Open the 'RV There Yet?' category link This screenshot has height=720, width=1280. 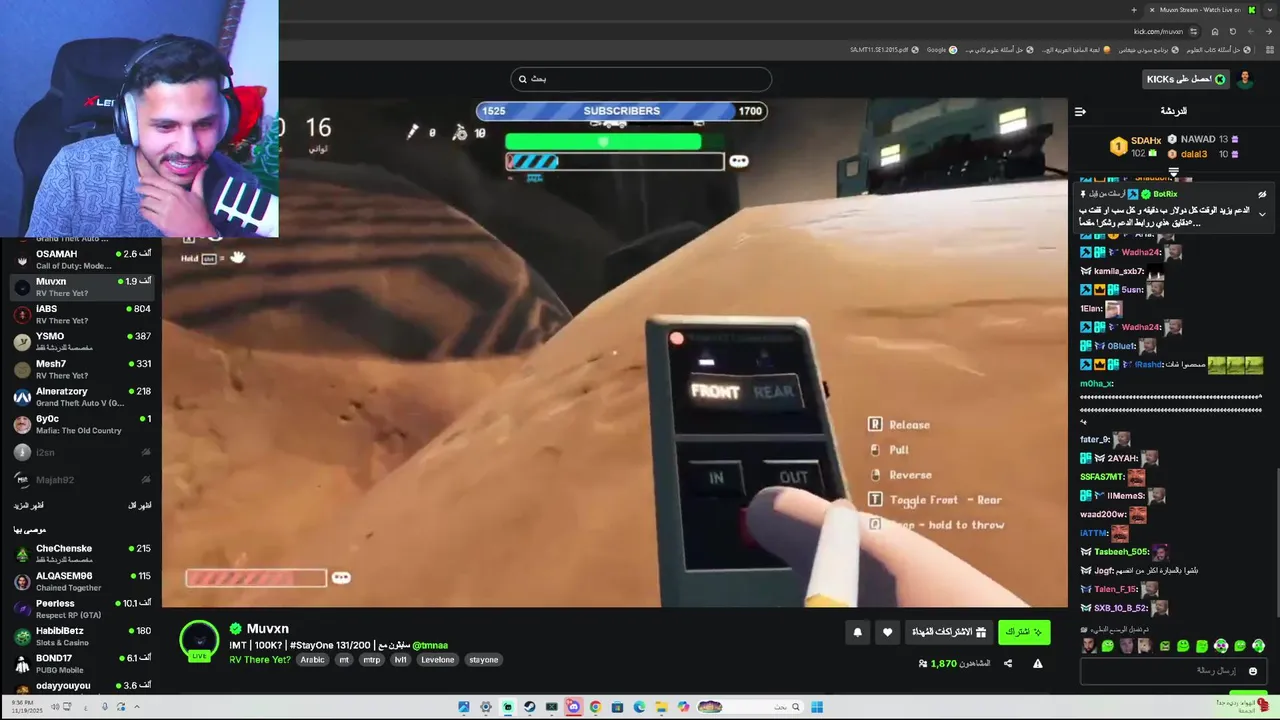tap(260, 660)
